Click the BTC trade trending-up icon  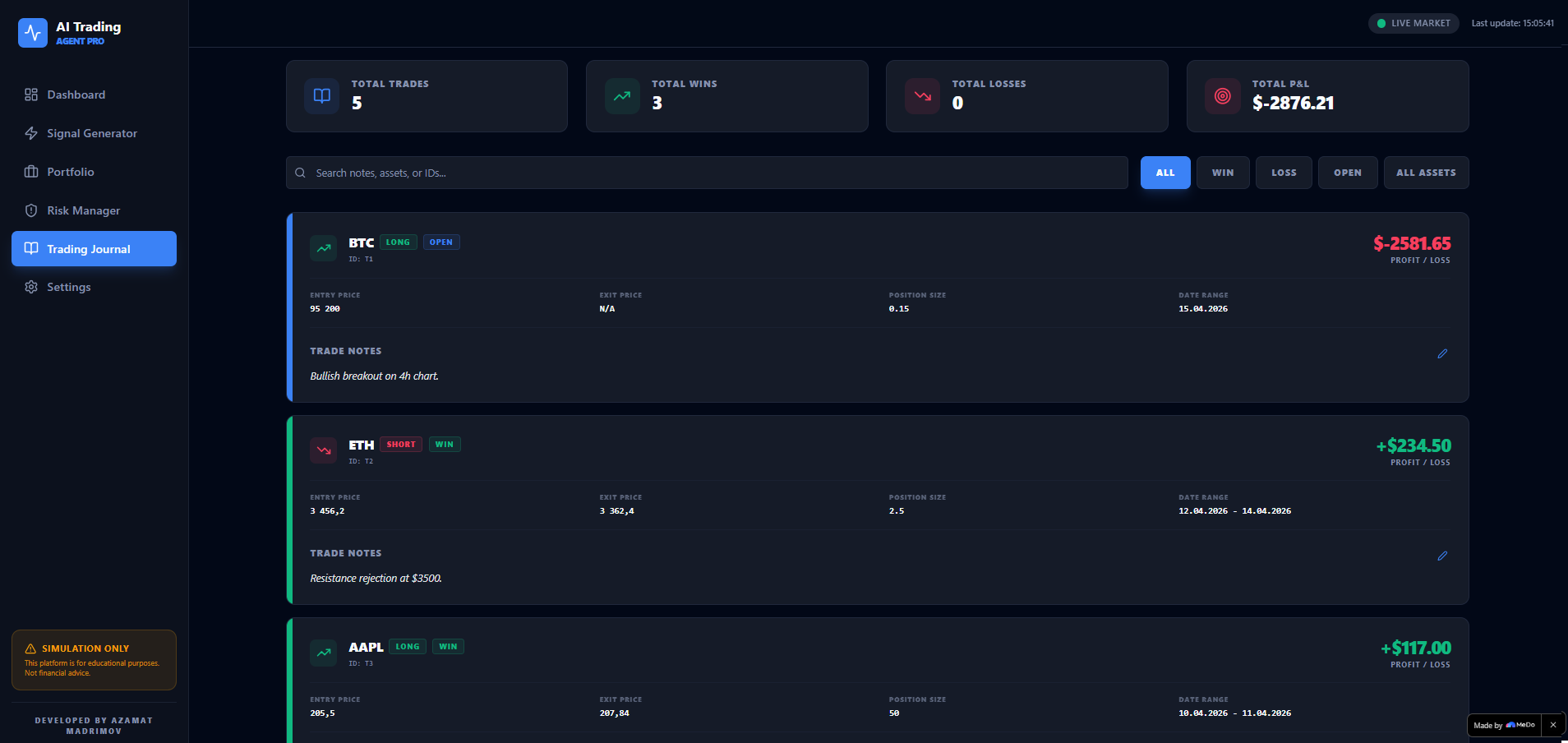pos(324,247)
